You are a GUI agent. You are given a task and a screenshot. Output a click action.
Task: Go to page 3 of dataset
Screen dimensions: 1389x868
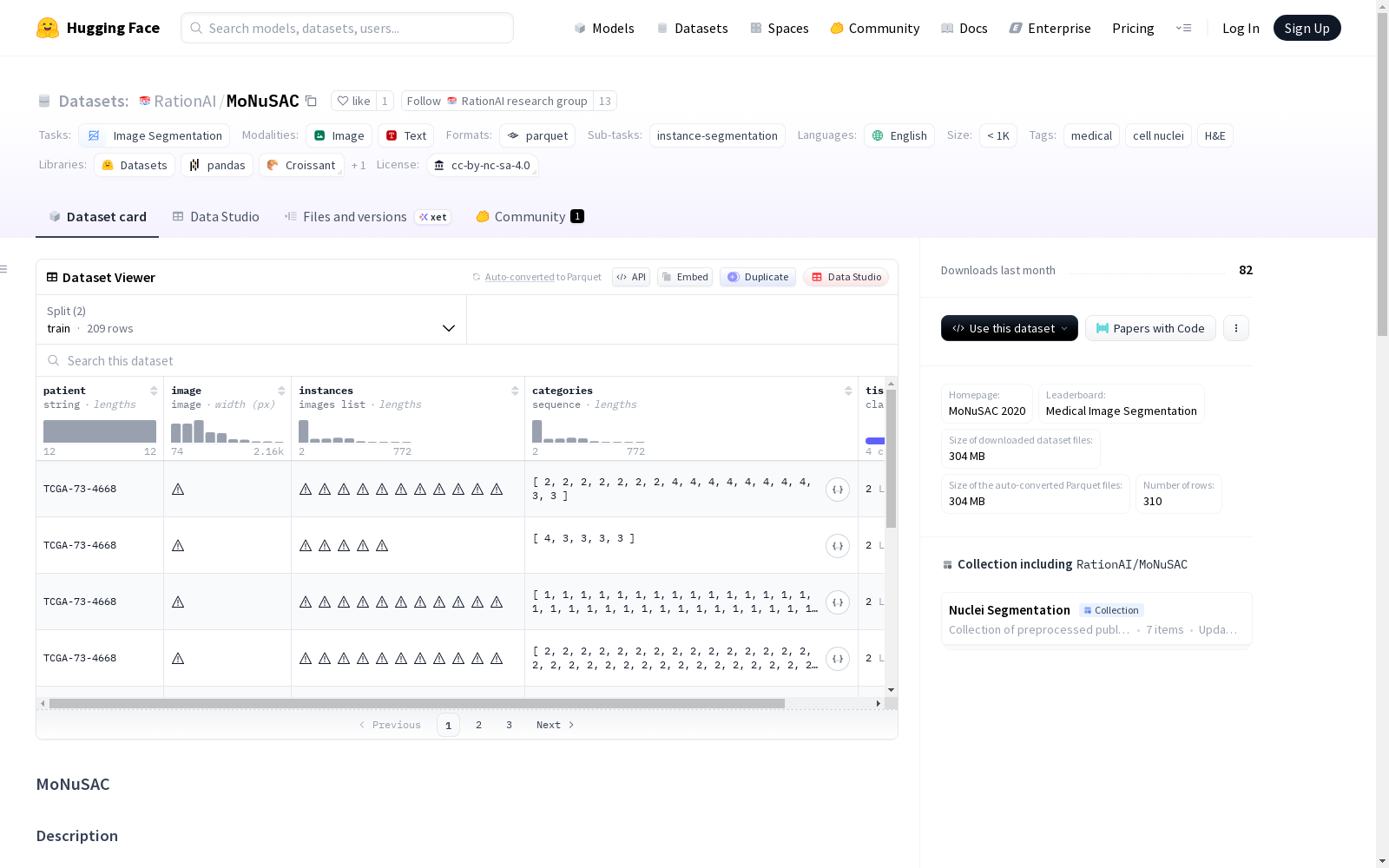click(x=509, y=725)
